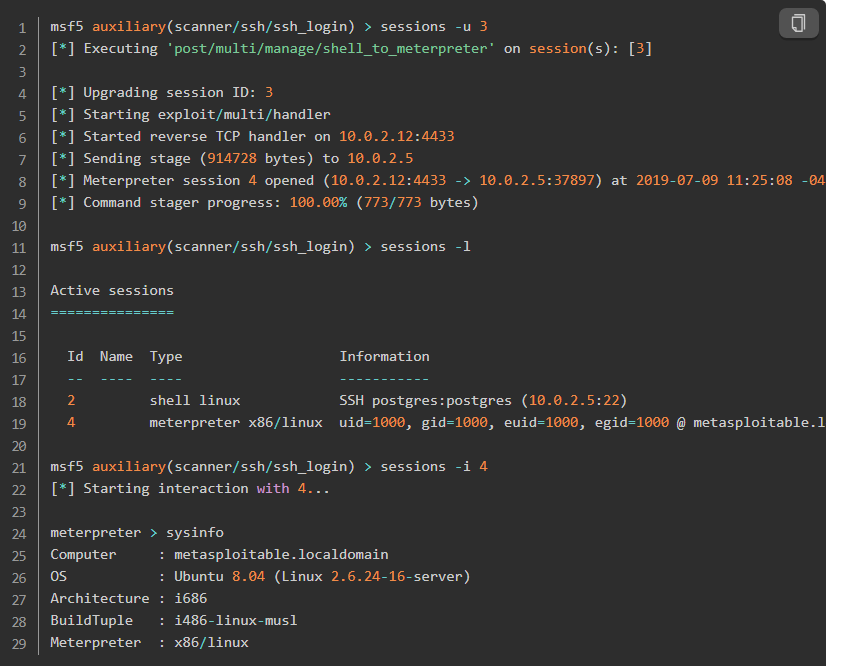
Task: Click the 'meterpreter' prompt on line 24
Action: (95, 533)
